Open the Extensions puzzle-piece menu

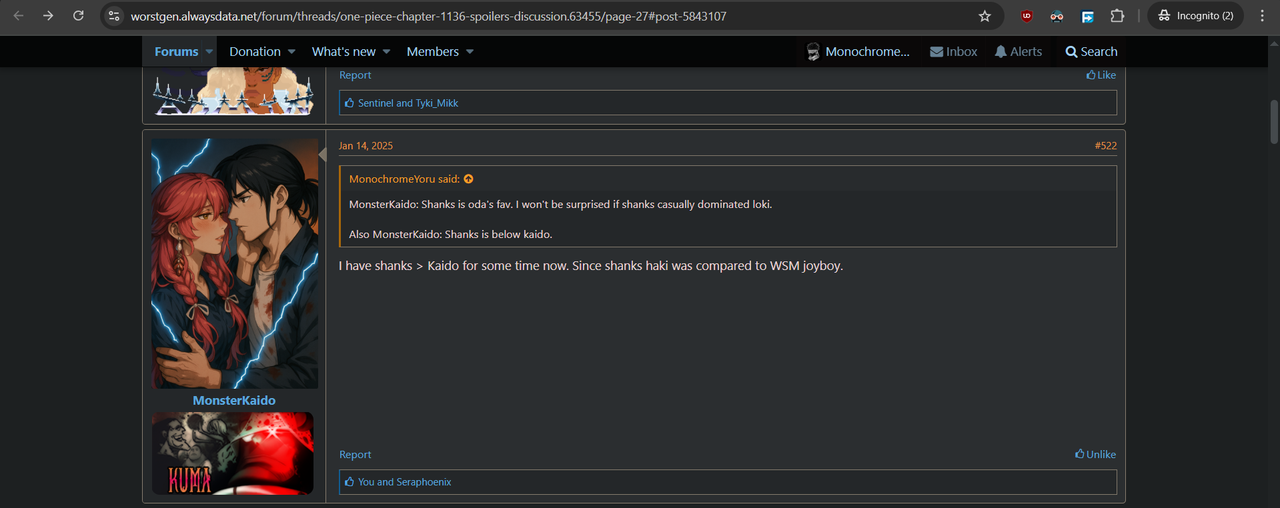tap(1118, 16)
